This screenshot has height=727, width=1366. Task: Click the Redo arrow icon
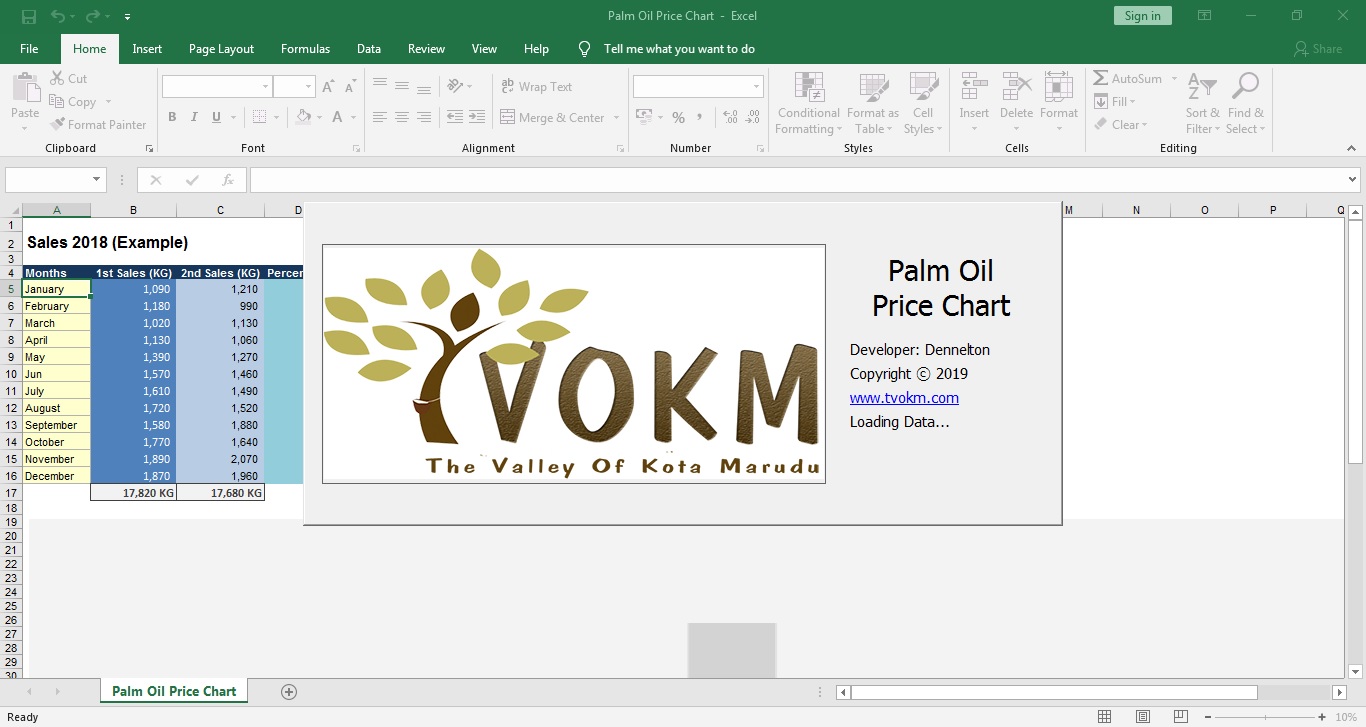tap(93, 16)
